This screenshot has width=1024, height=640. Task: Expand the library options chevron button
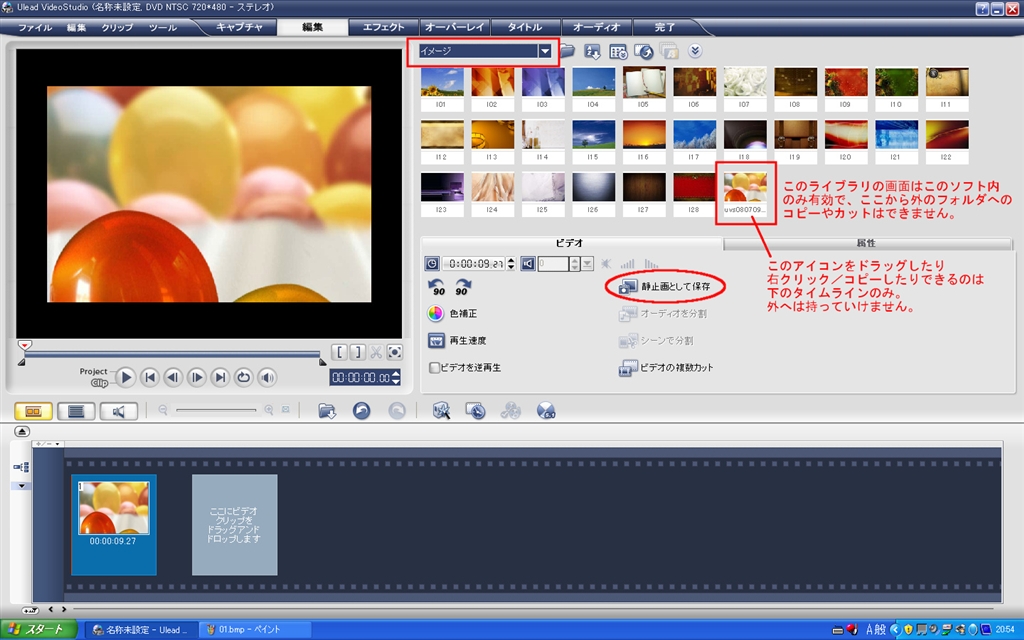[x=695, y=51]
